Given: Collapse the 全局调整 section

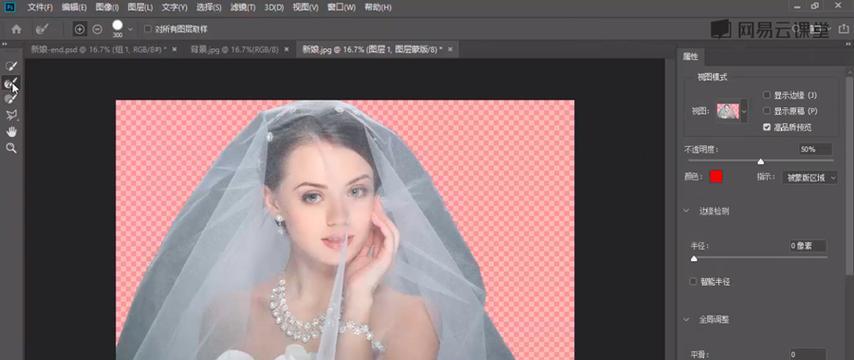Looking at the screenshot, I should click(686, 319).
